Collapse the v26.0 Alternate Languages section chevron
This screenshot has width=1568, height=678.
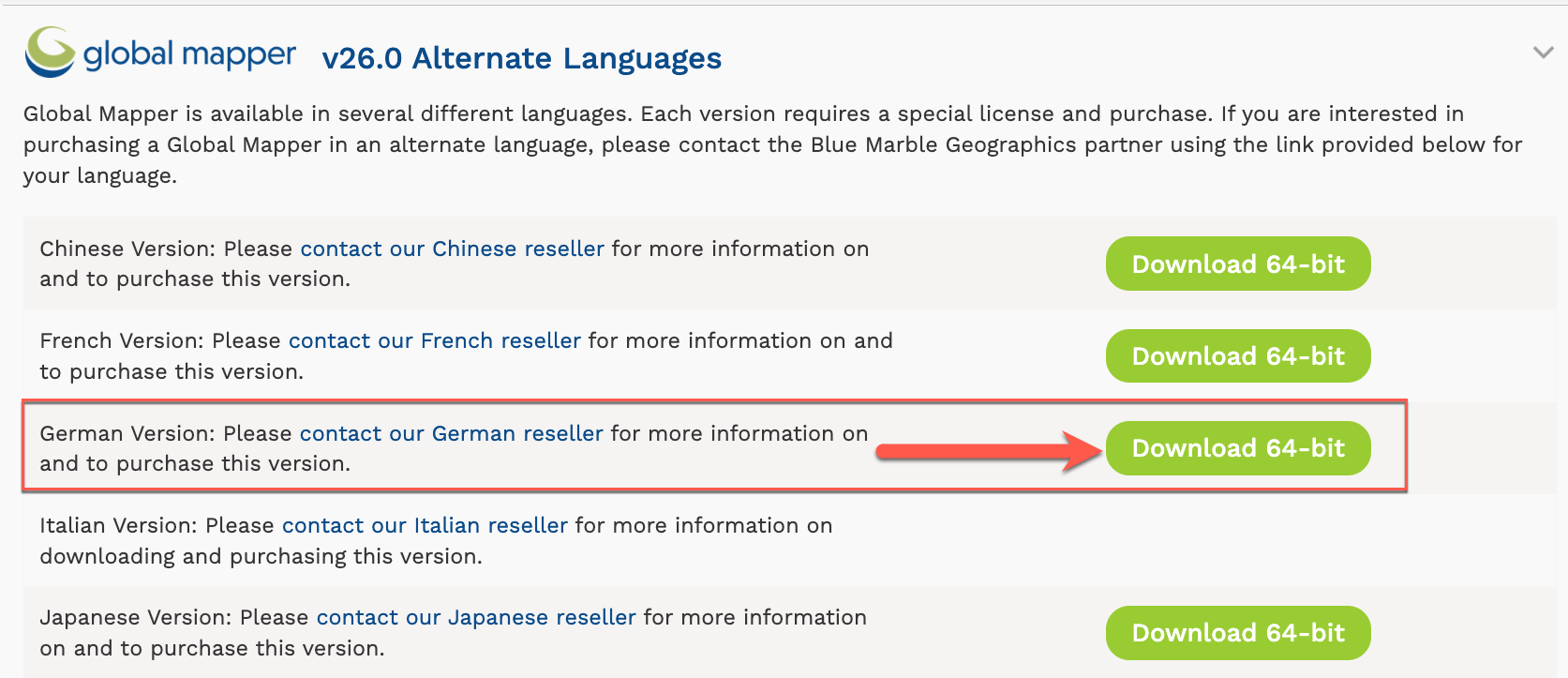point(1543,53)
